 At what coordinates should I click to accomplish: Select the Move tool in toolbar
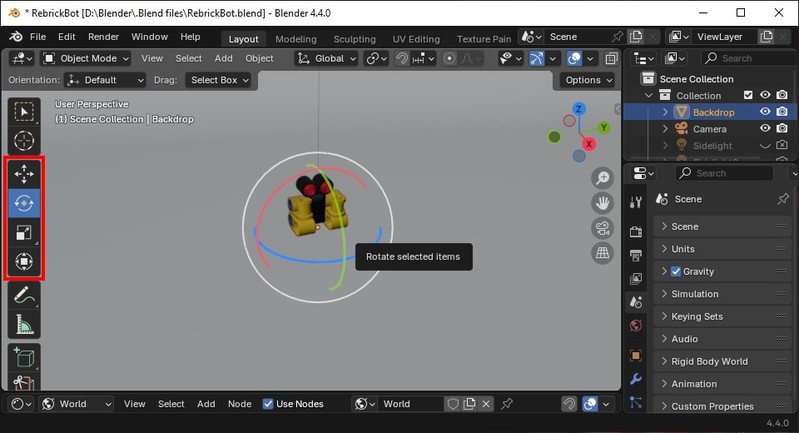[23, 174]
